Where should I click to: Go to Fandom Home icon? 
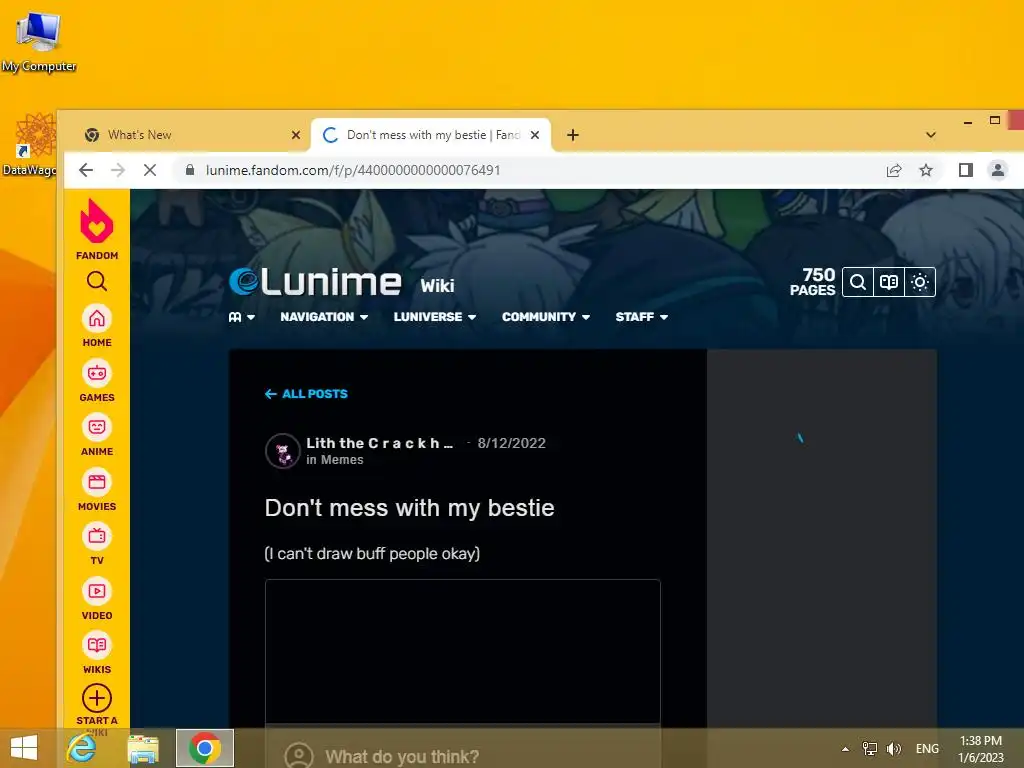pyautogui.click(x=97, y=319)
